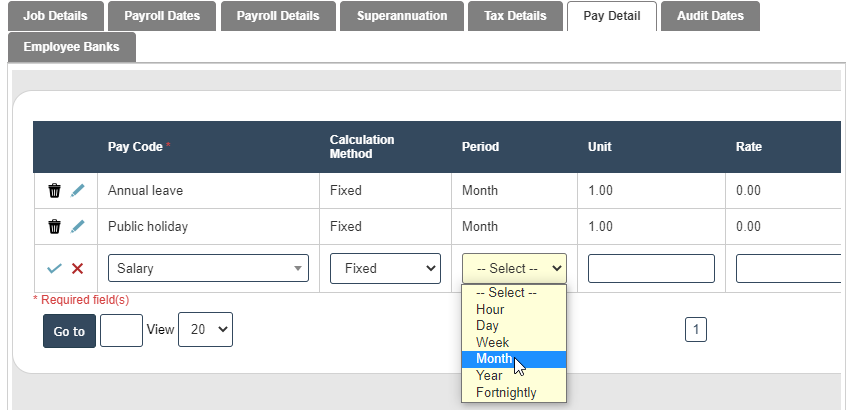Delete the Public holiday row
Image resolution: width=852 pixels, height=410 pixels.
pos(55,226)
